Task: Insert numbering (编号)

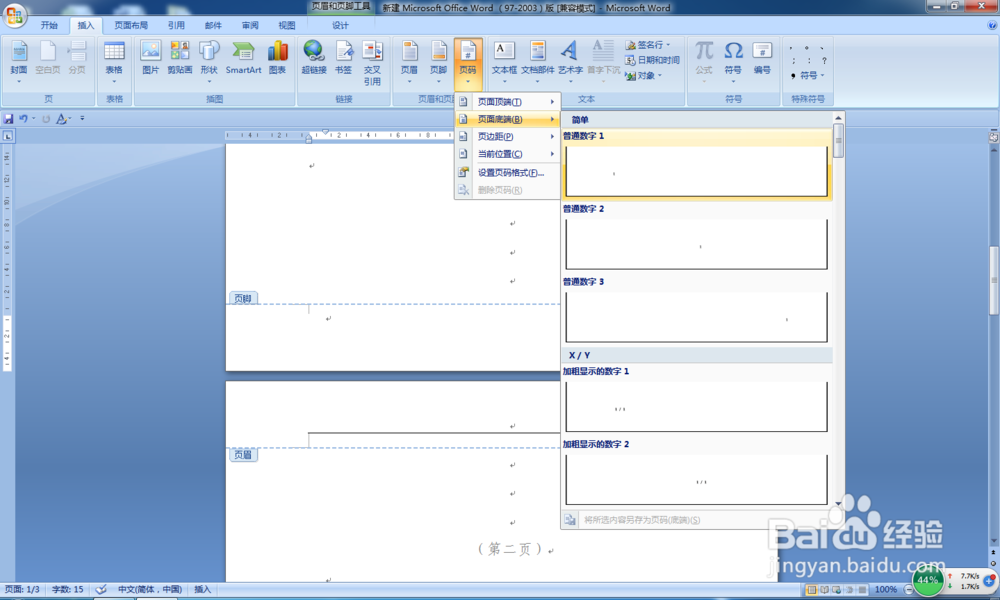Action: pos(762,58)
